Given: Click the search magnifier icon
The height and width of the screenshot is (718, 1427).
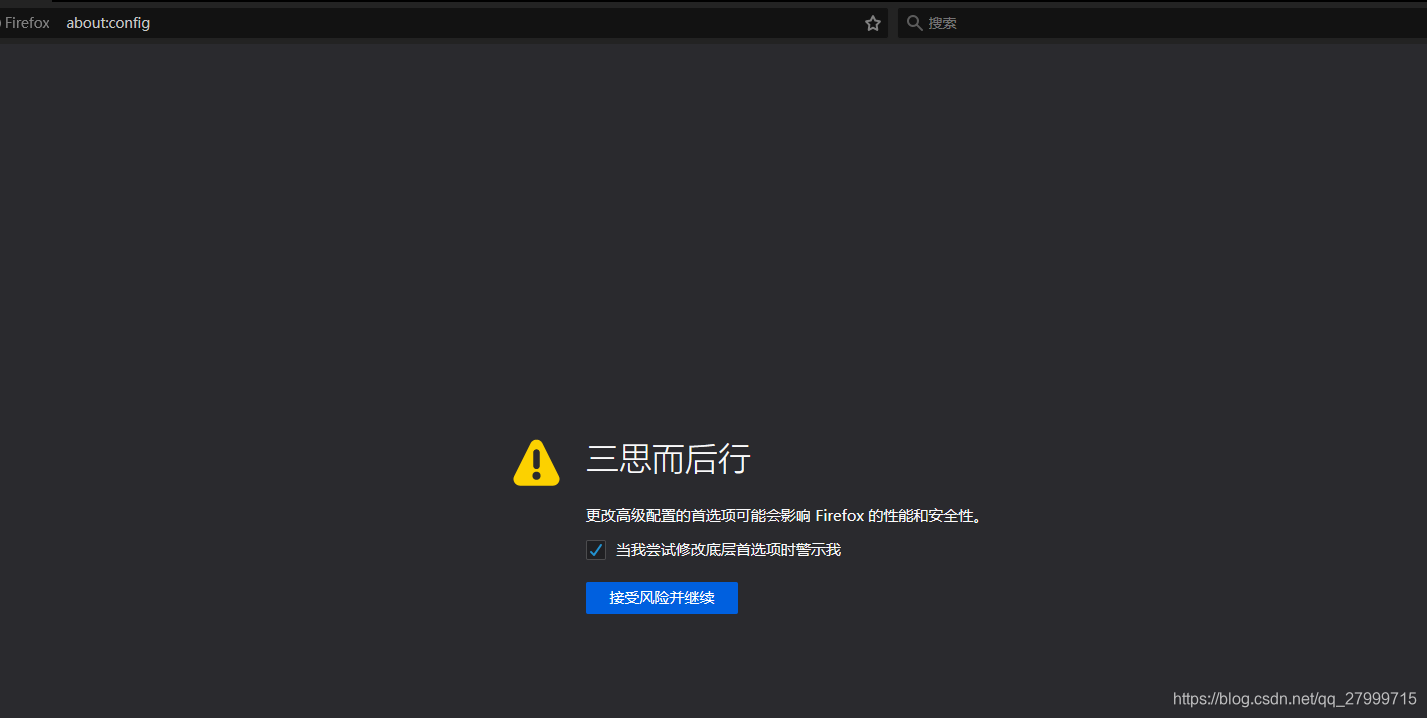Looking at the screenshot, I should pyautogui.click(x=914, y=23).
